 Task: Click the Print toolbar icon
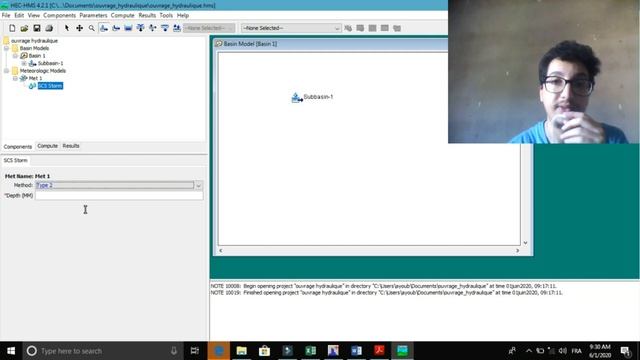click(x=49, y=28)
